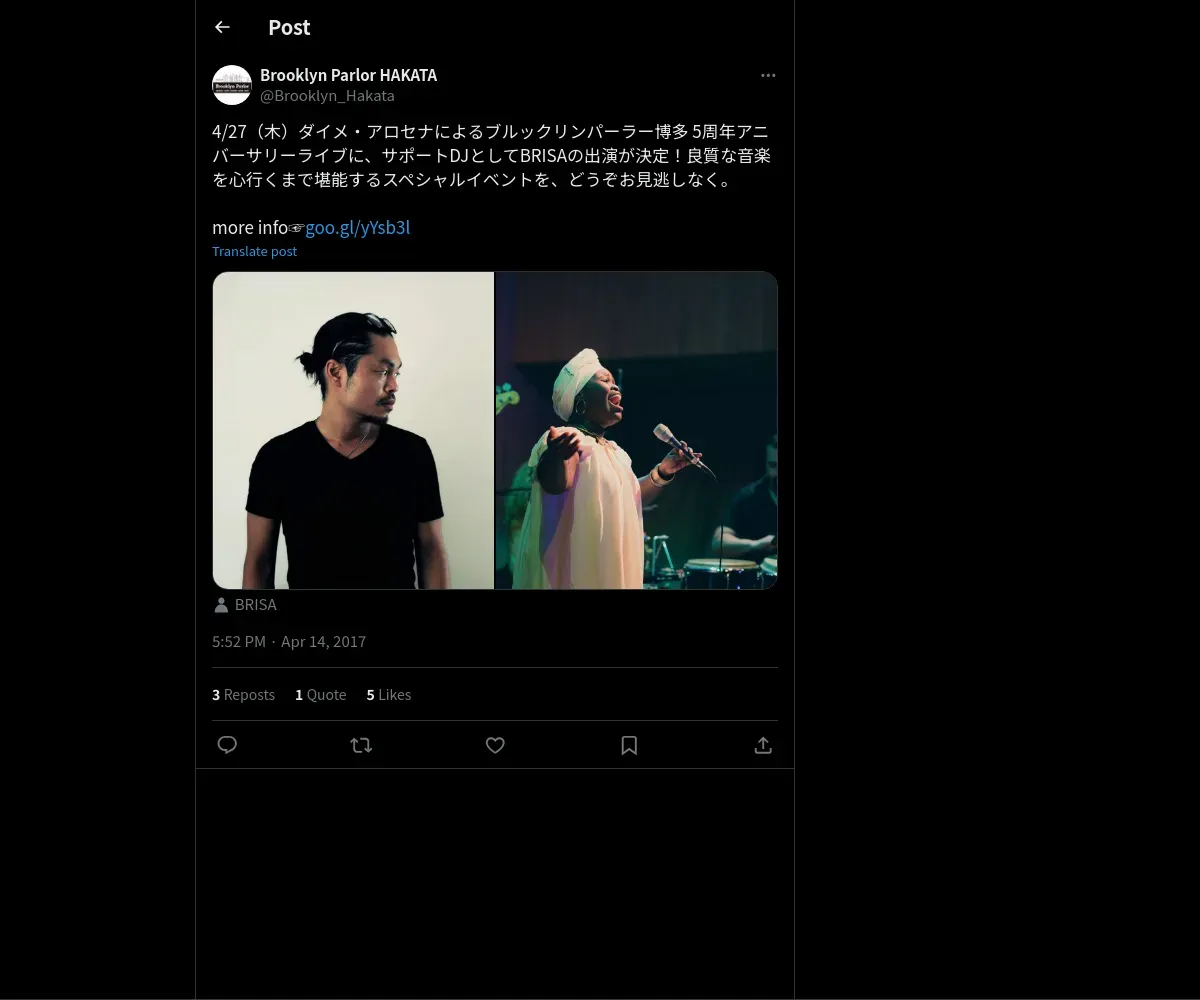1200x1000 pixels.
Task: Open the three-dot more options menu
Action: pos(768,75)
